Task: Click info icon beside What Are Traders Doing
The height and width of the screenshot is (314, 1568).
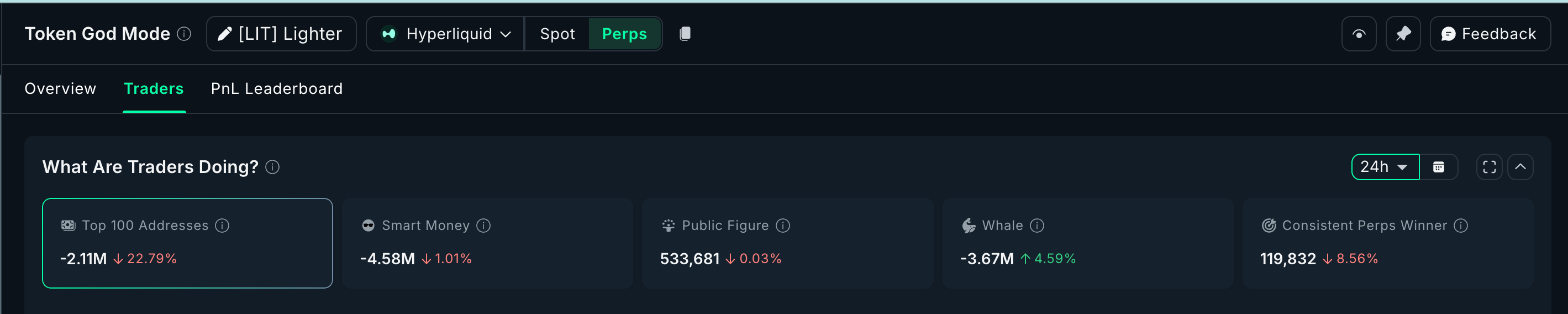Action: pos(273,168)
